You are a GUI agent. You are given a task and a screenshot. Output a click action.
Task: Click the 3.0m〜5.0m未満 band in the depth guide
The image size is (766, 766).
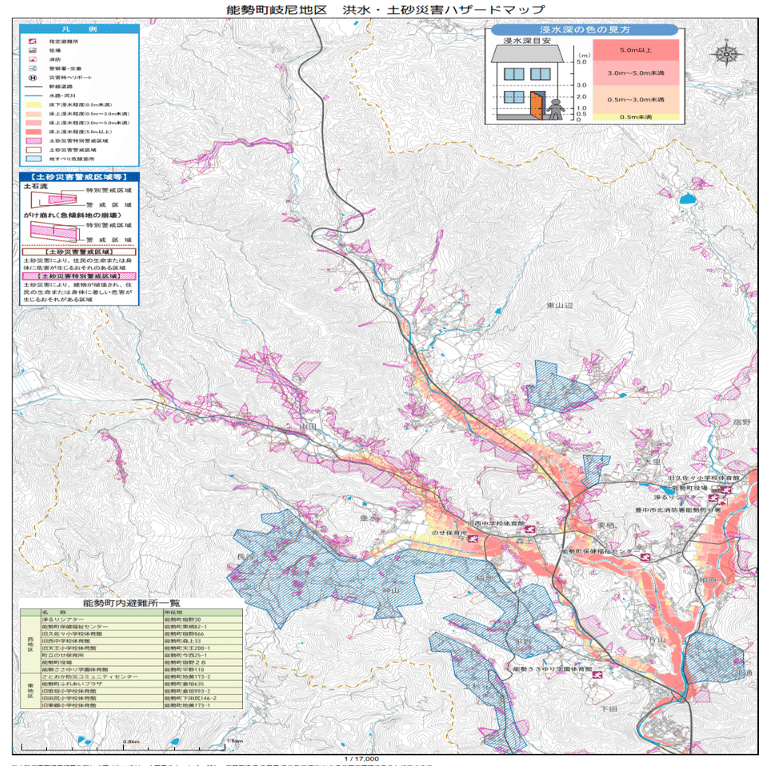[x=636, y=73]
